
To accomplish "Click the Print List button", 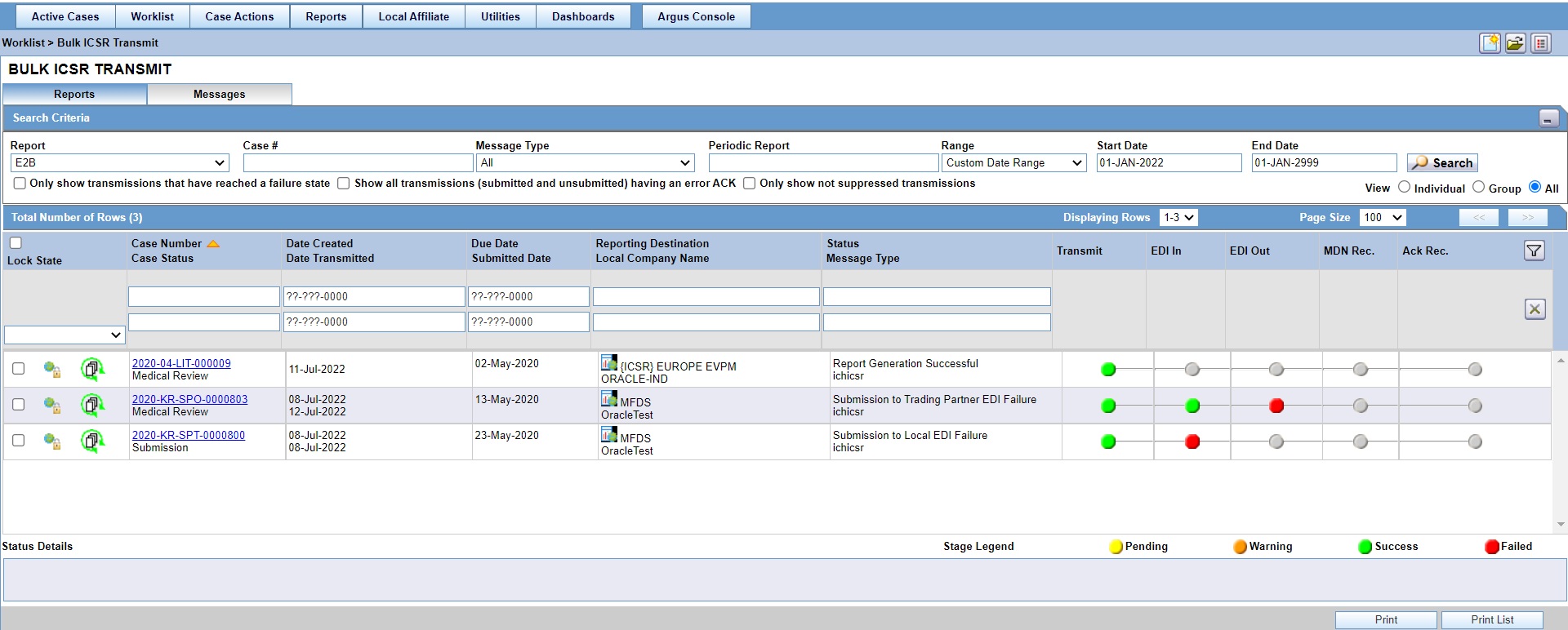I will tap(1492, 620).
